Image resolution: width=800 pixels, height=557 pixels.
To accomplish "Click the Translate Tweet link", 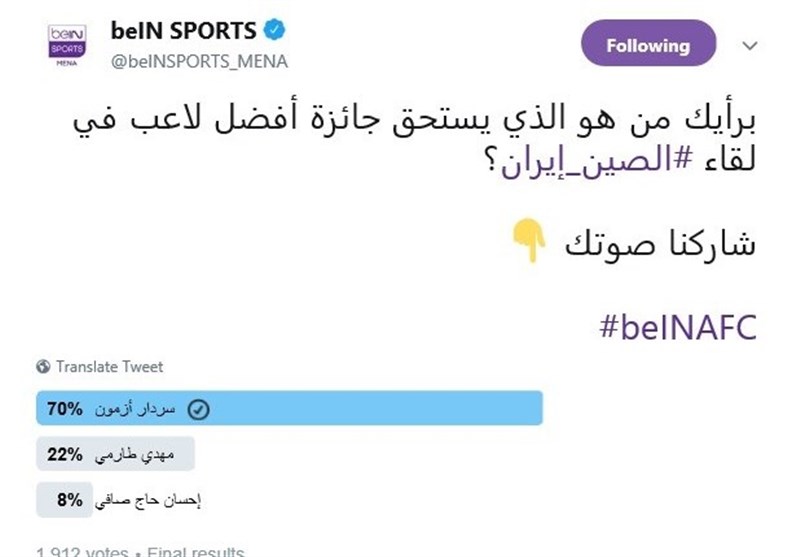I will [x=109, y=367].
